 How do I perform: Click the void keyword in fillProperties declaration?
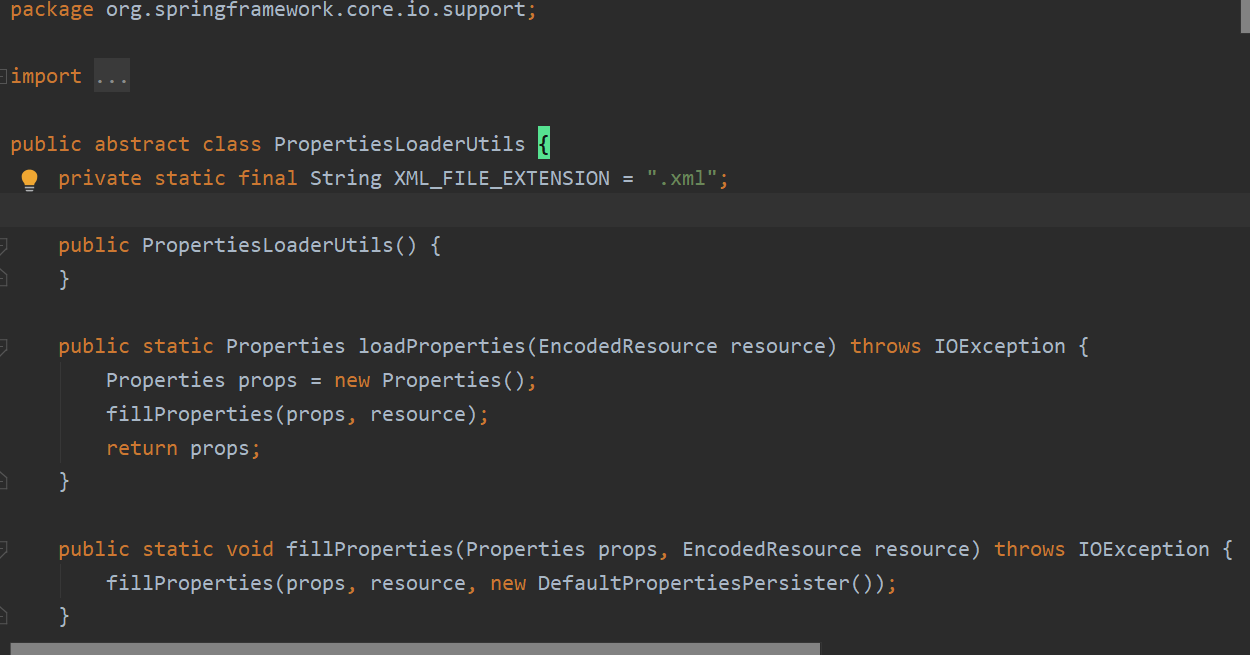click(250, 549)
